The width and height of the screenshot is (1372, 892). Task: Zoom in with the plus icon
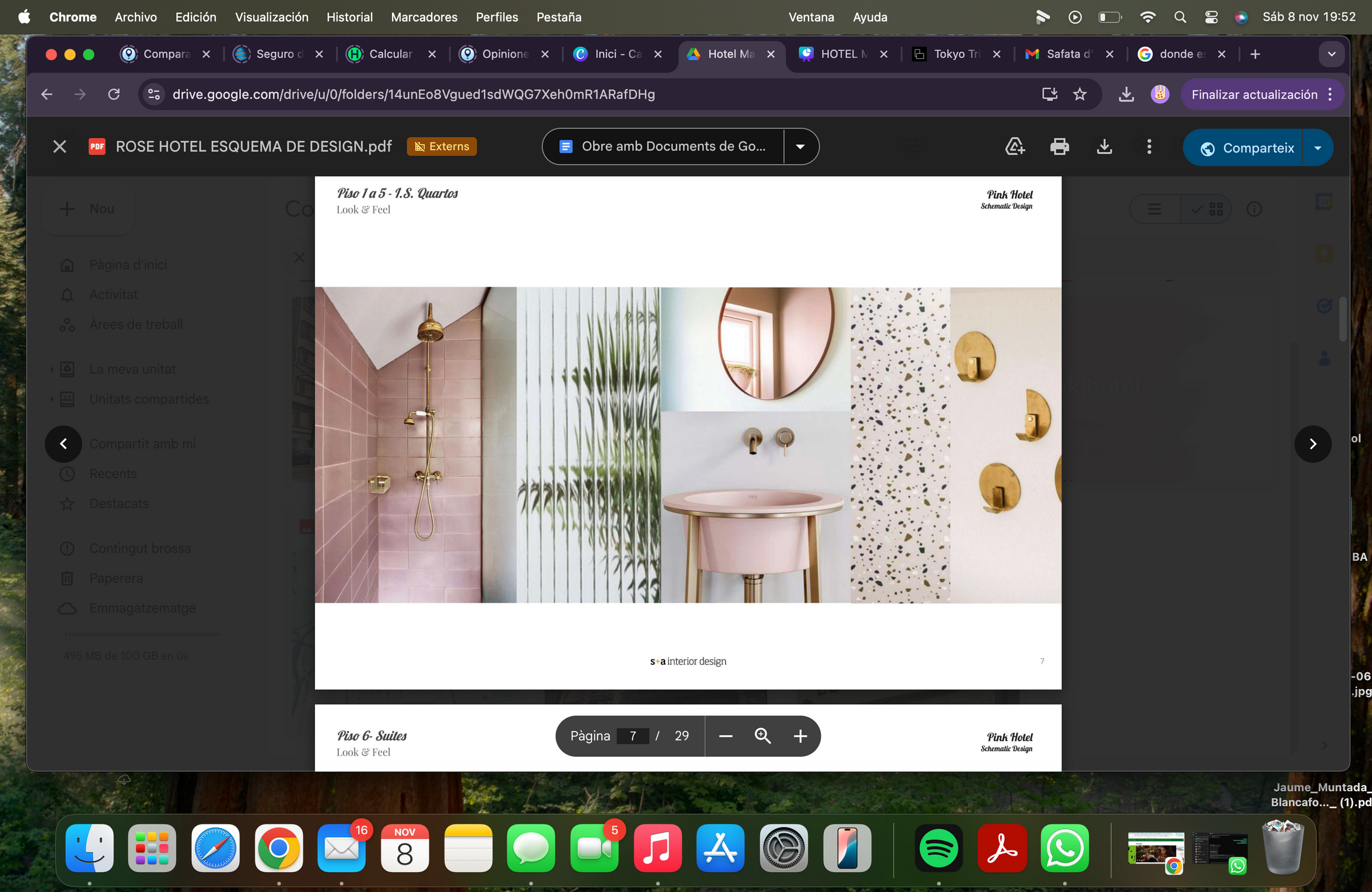click(800, 736)
